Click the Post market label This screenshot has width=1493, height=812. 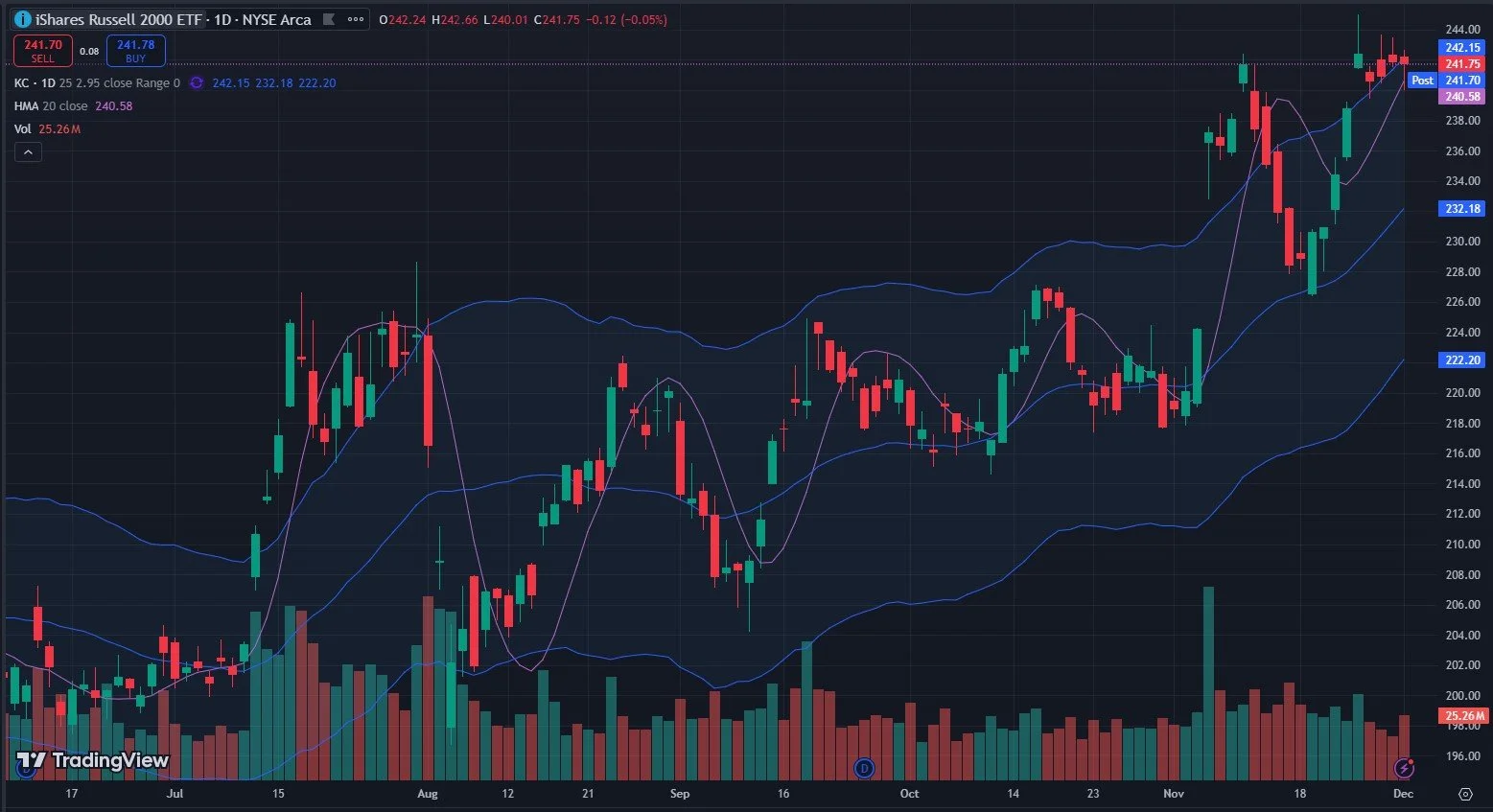(1423, 81)
